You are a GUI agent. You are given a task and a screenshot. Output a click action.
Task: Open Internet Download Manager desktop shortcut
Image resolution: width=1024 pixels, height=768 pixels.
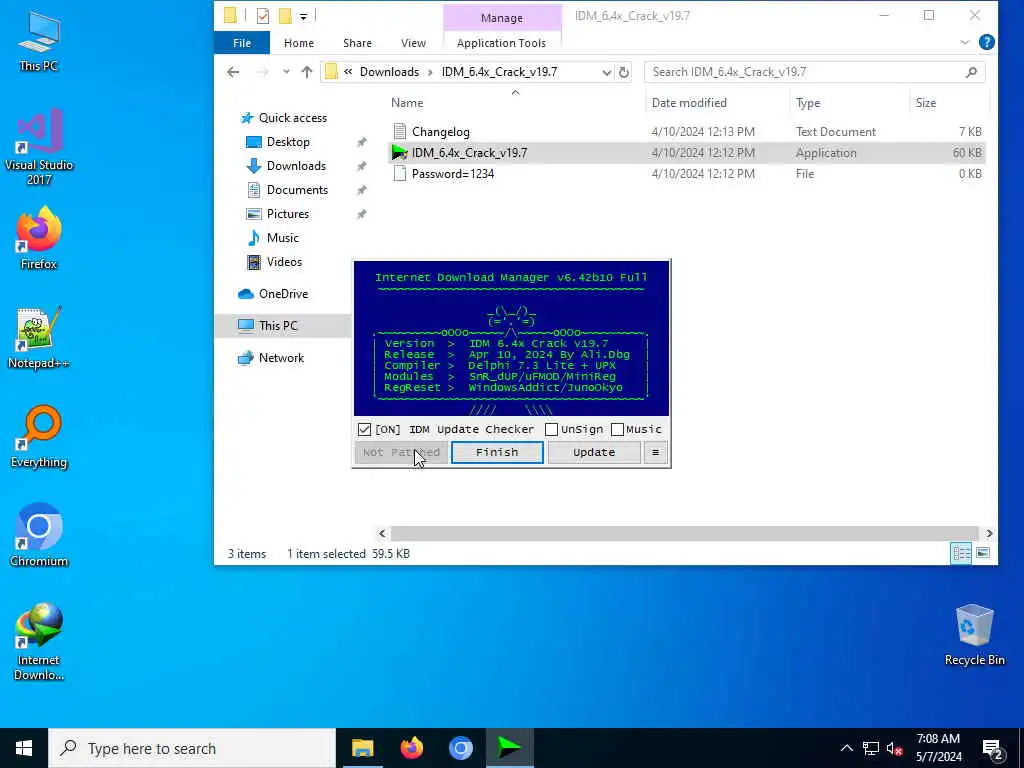(39, 642)
